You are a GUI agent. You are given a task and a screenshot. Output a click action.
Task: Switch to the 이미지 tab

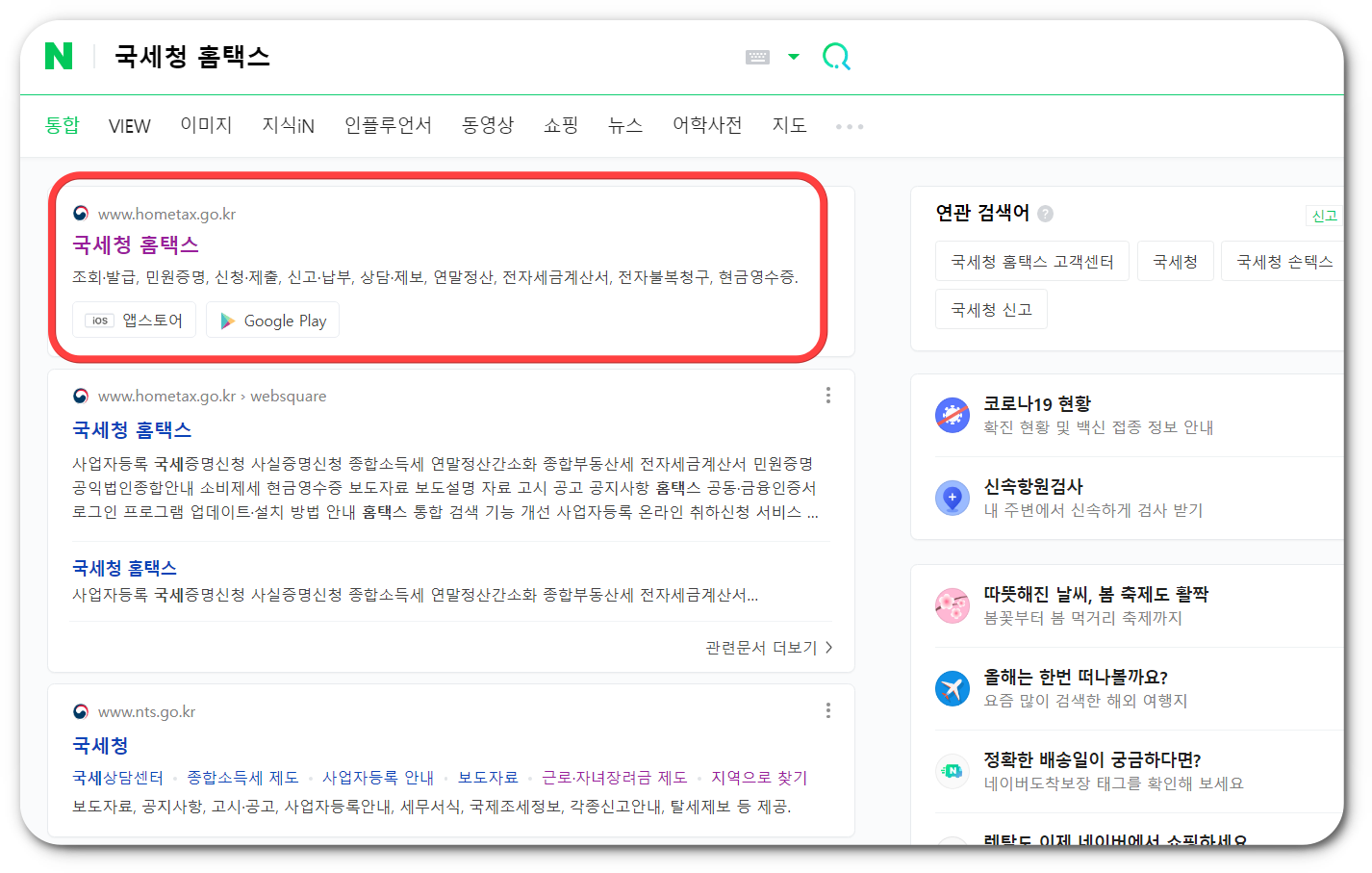(206, 125)
